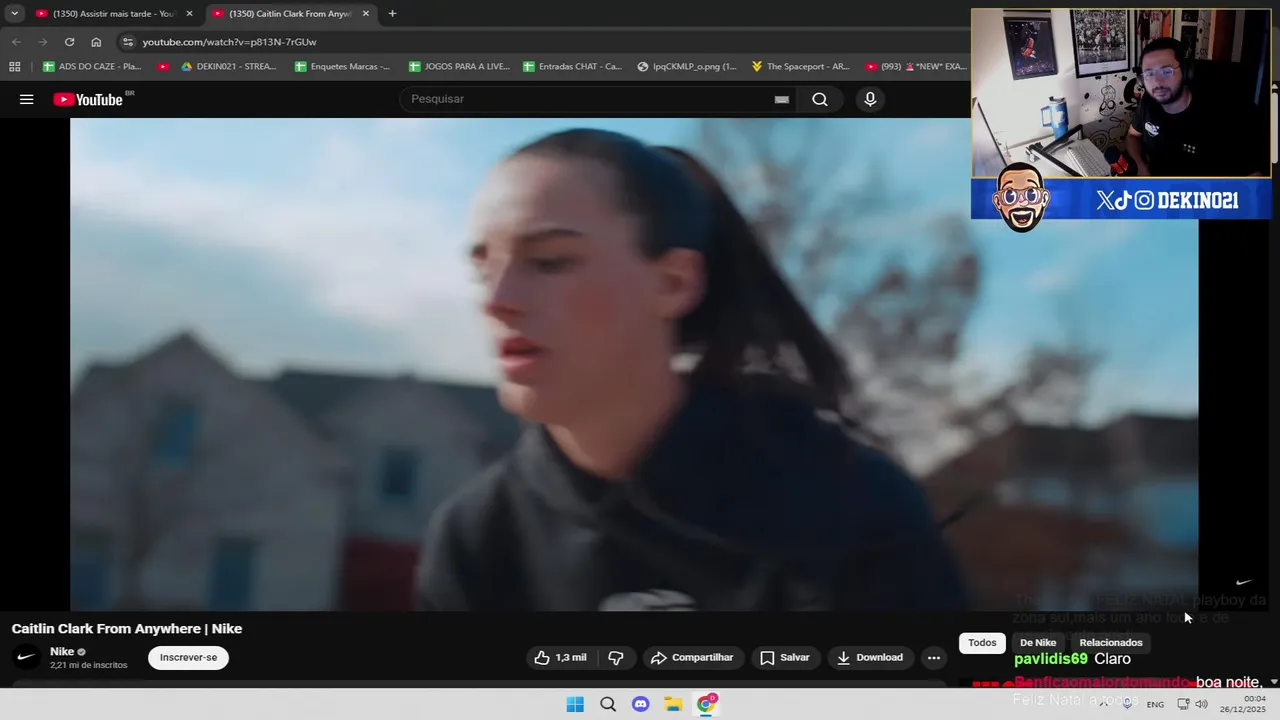
Task: Open Windows taskbar search
Action: (x=608, y=704)
